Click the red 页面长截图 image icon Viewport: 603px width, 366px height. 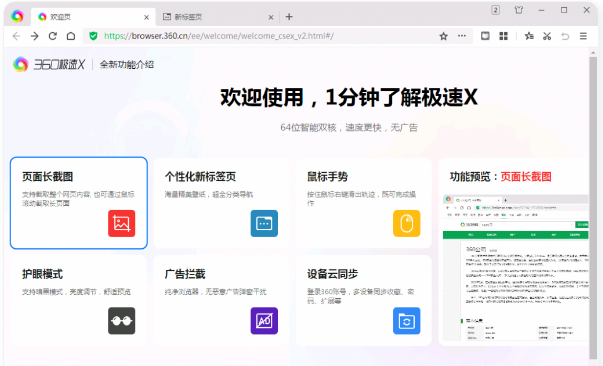point(122,223)
